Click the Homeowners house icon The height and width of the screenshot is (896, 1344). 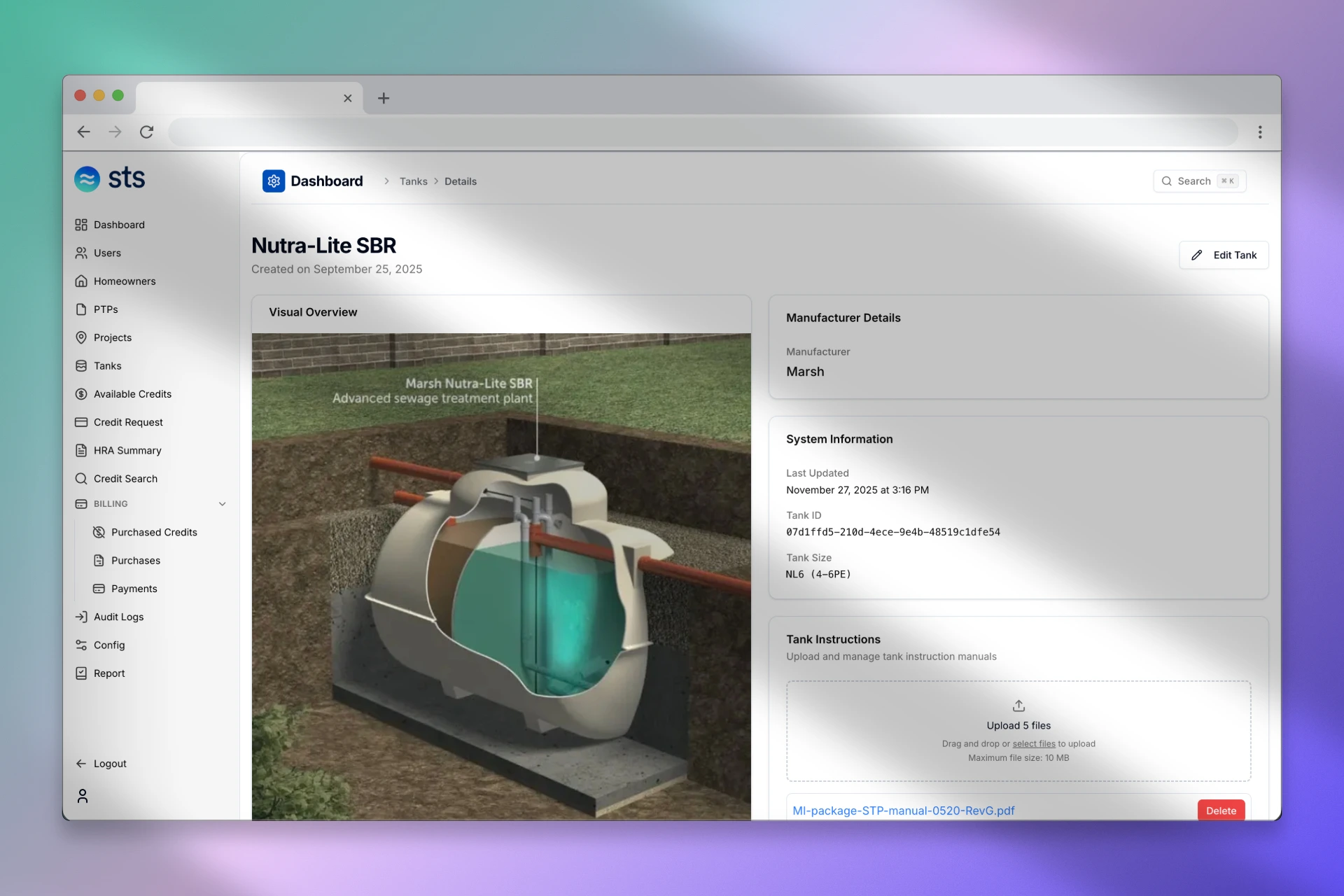point(81,281)
